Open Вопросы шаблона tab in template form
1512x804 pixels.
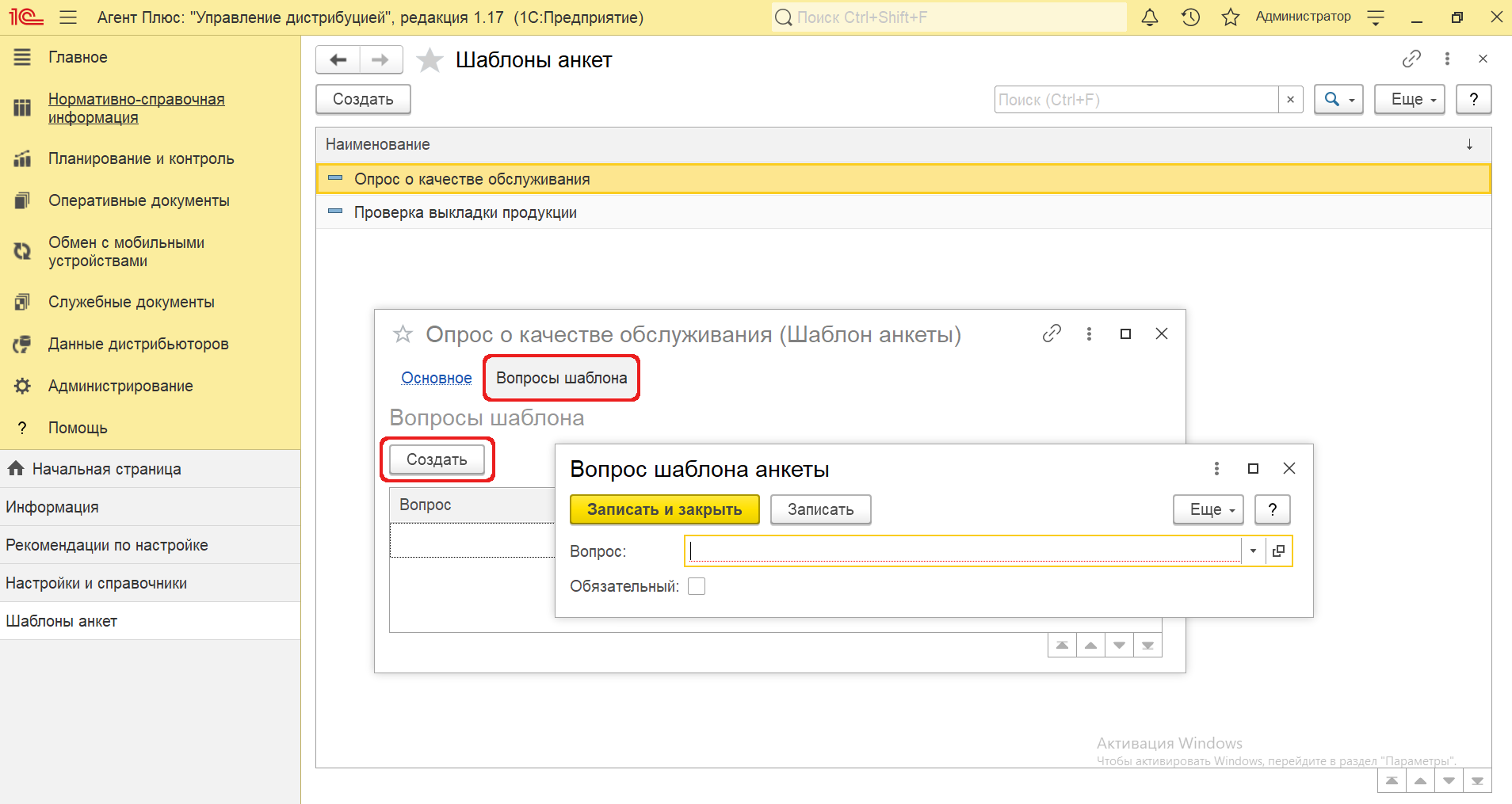click(x=561, y=378)
